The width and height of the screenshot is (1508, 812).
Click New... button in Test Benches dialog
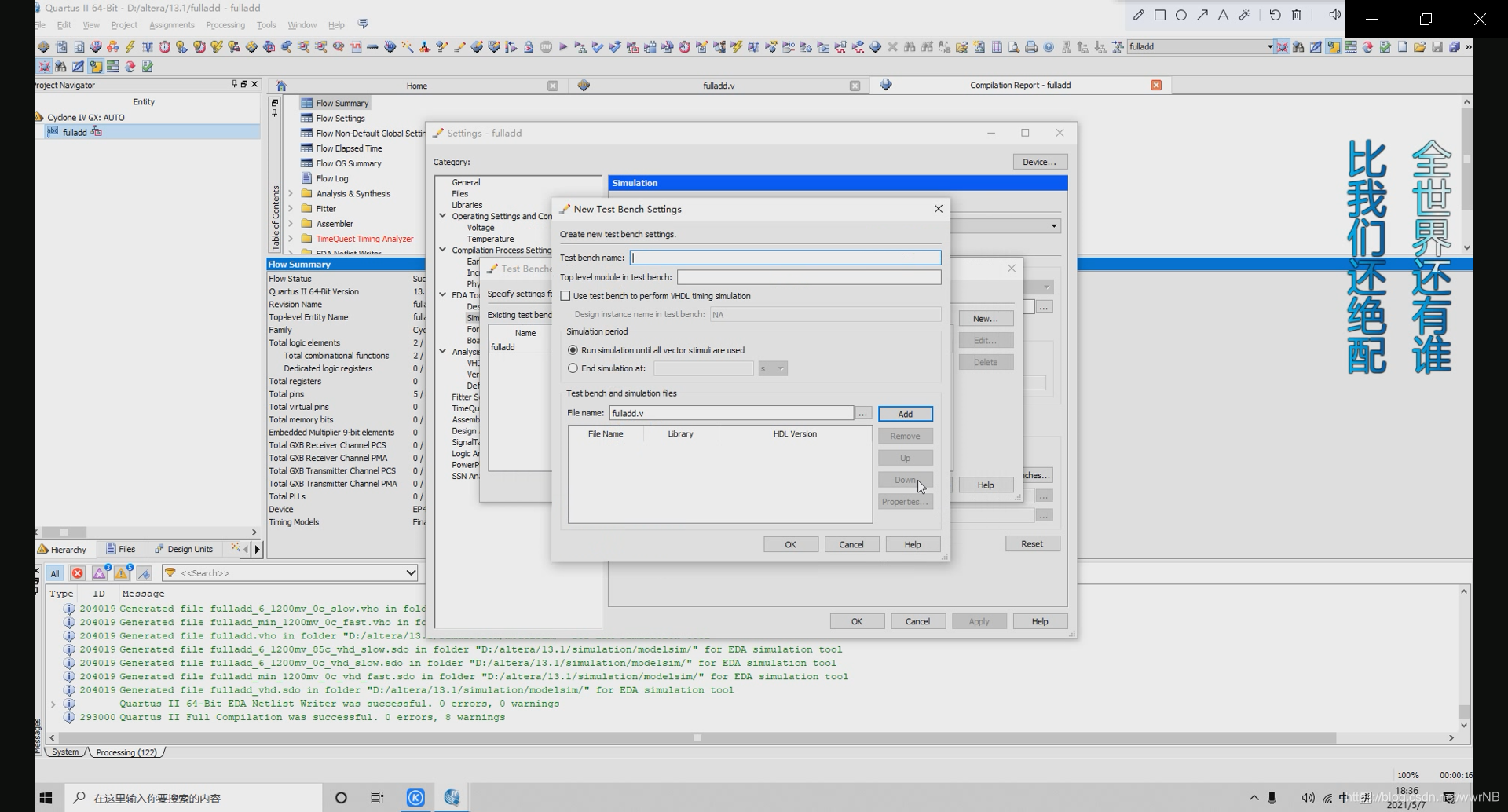coord(985,318)
